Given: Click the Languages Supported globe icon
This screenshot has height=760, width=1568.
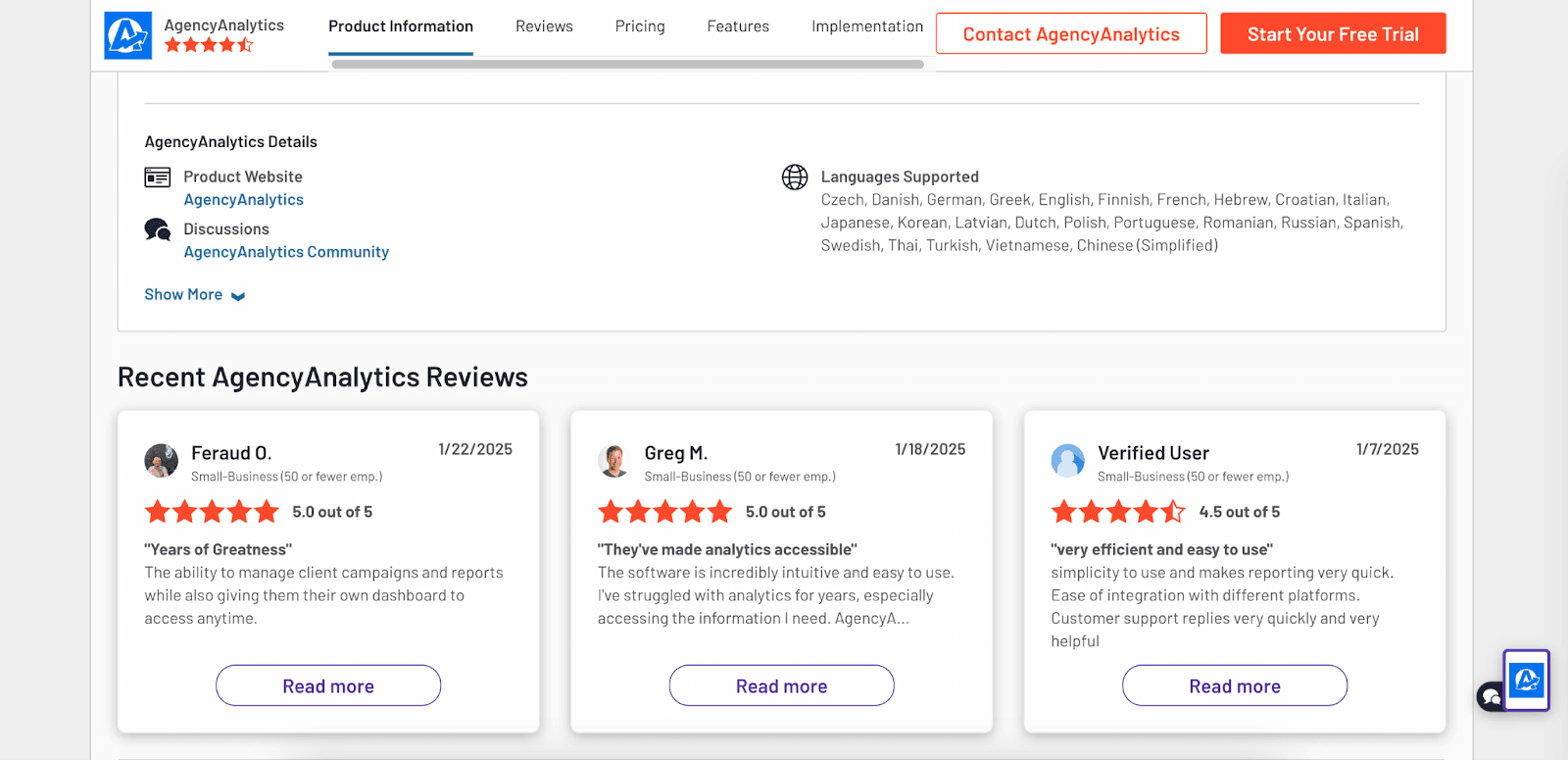Looking at the screenshot, I should 795,177.
